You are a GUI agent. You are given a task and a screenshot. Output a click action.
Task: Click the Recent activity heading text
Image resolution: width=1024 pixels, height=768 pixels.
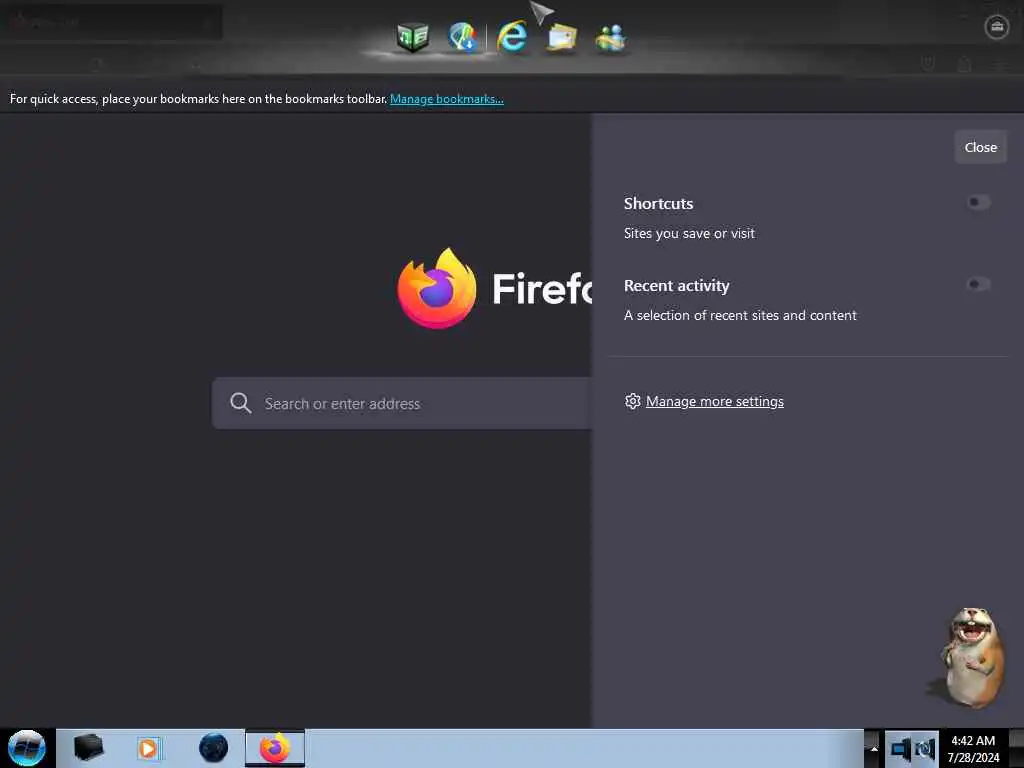click(x=677, y=285)
